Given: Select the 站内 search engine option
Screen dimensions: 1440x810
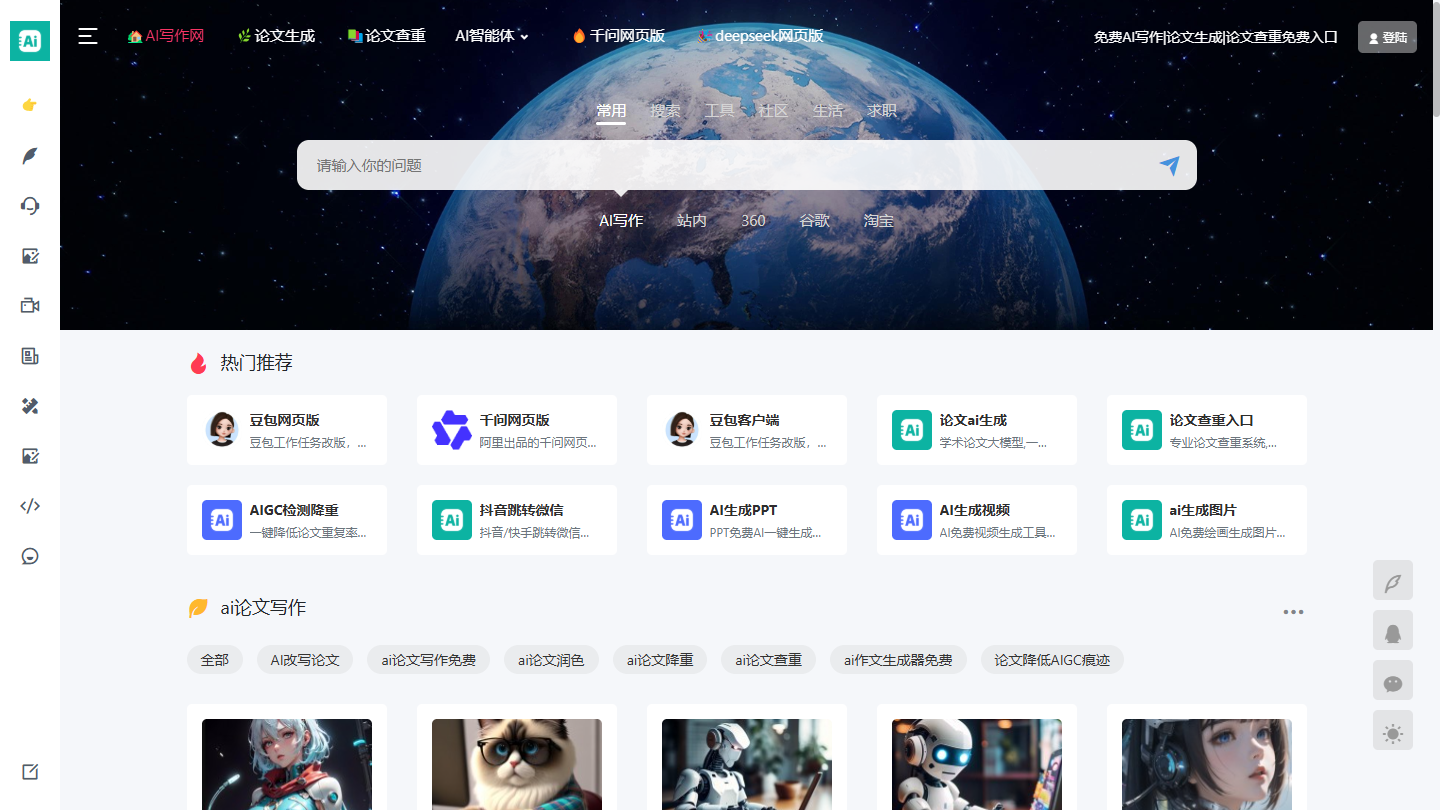Looking at the screenshot, I should [x=692, y=220].
